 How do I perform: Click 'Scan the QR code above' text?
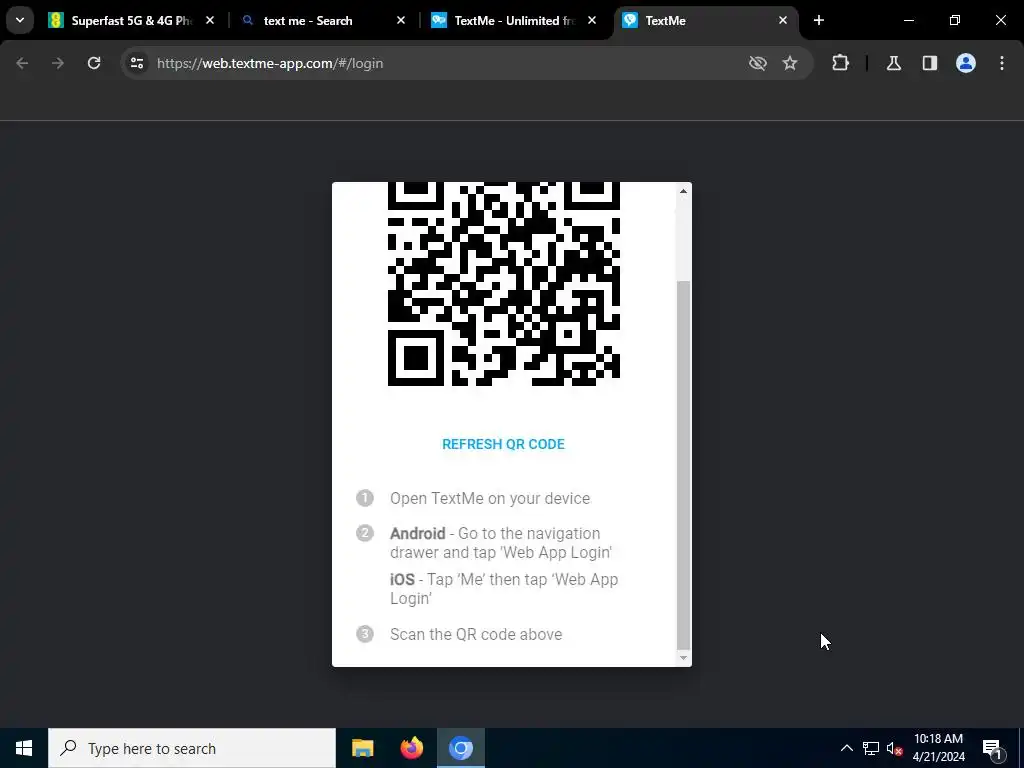[x=476, y=634]
